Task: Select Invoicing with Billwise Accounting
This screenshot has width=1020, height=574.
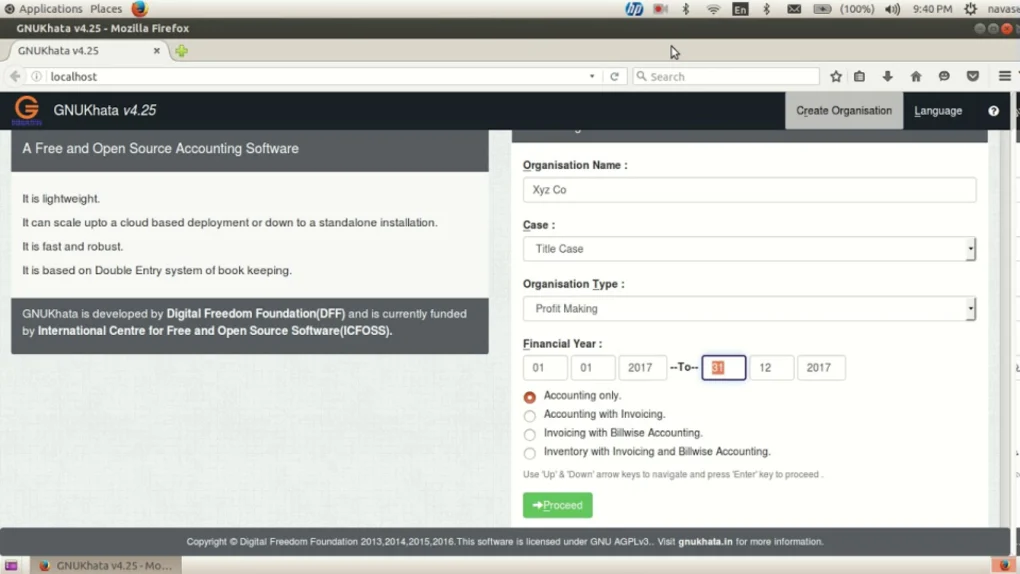Action: coord(530,435)
